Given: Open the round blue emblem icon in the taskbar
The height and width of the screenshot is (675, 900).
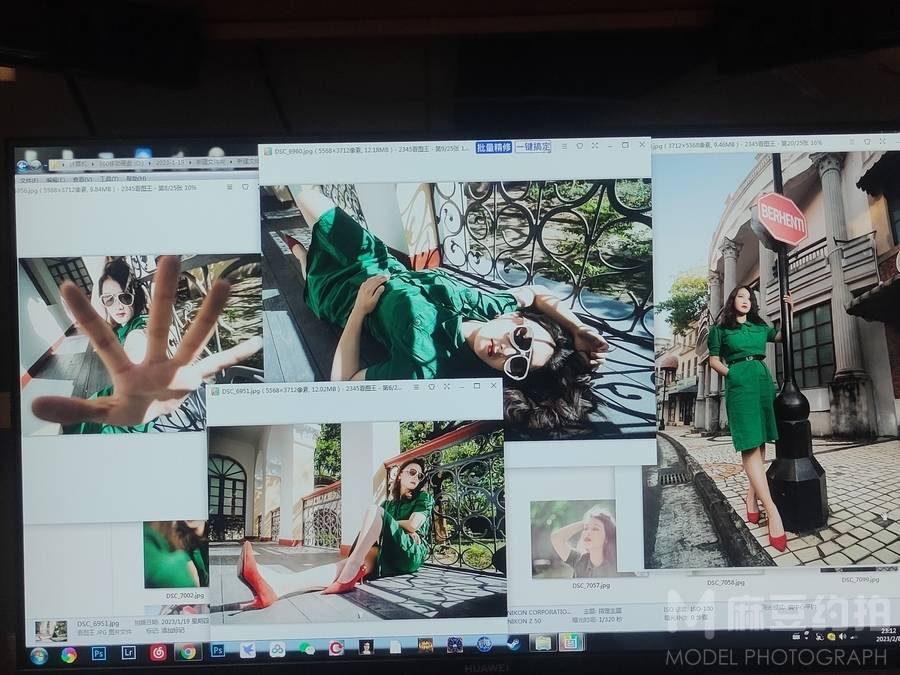Looking at the screenshot, I should pyautogui.click(x=484, y=645).
